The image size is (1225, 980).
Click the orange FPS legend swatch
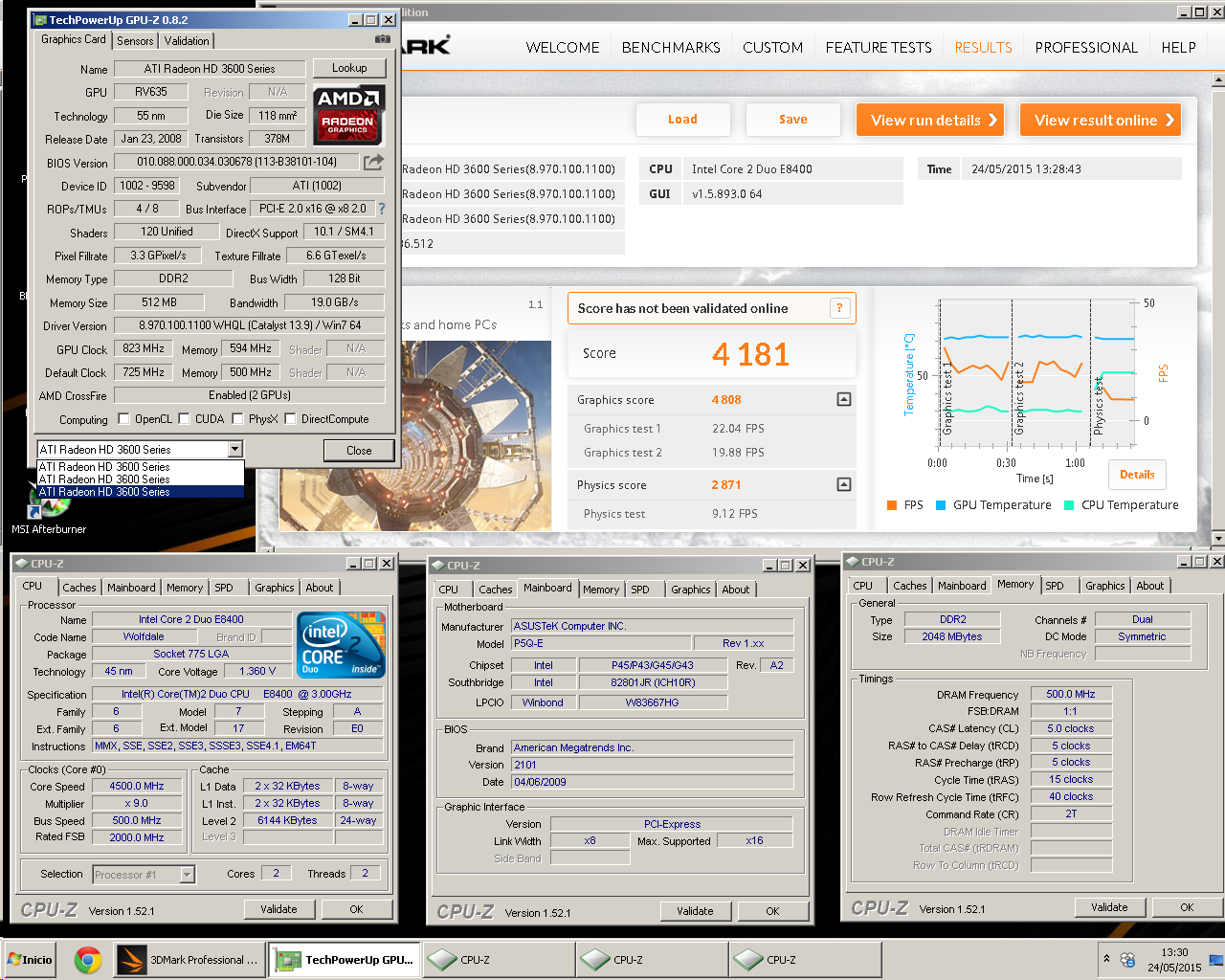892,505
